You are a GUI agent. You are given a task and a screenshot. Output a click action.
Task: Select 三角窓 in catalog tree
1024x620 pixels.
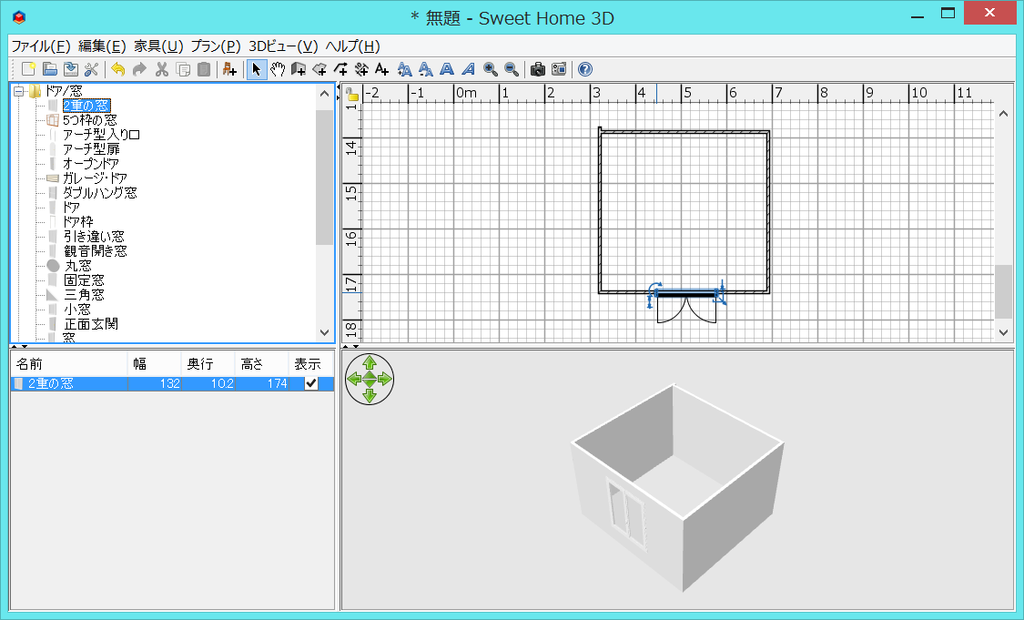coord(84,295)
